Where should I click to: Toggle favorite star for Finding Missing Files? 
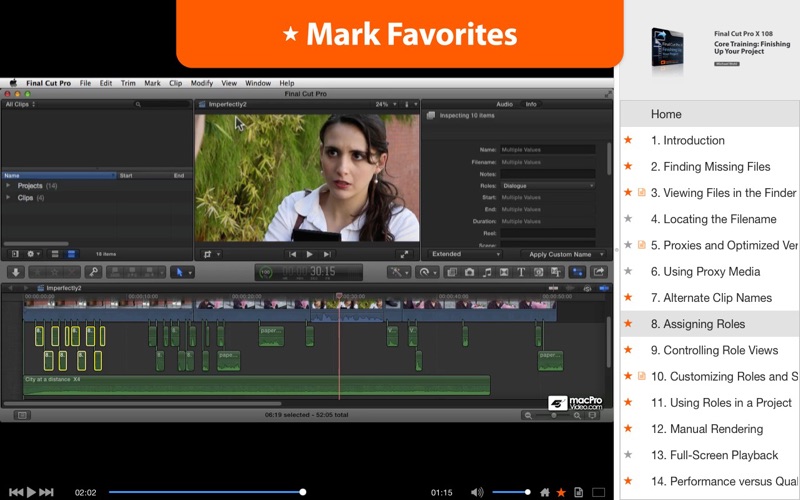(628, 166)
